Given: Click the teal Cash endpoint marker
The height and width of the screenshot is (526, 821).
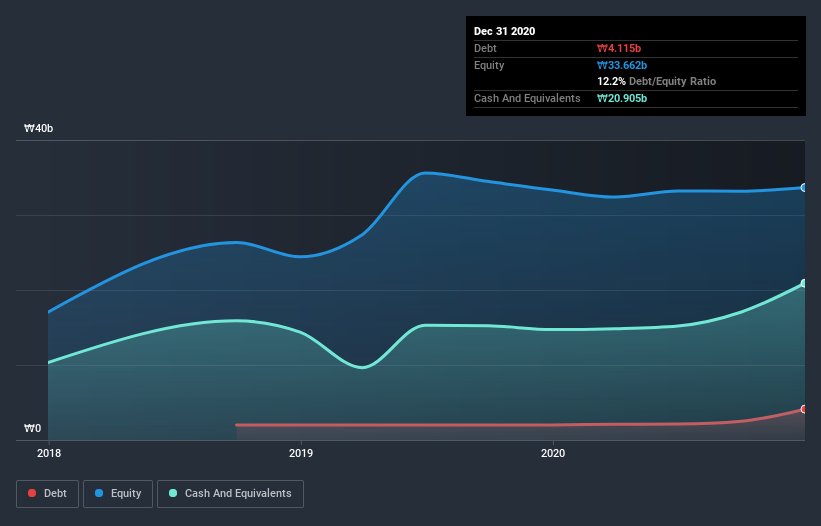Looking at the screenshot, I should [x=804, y=283].
